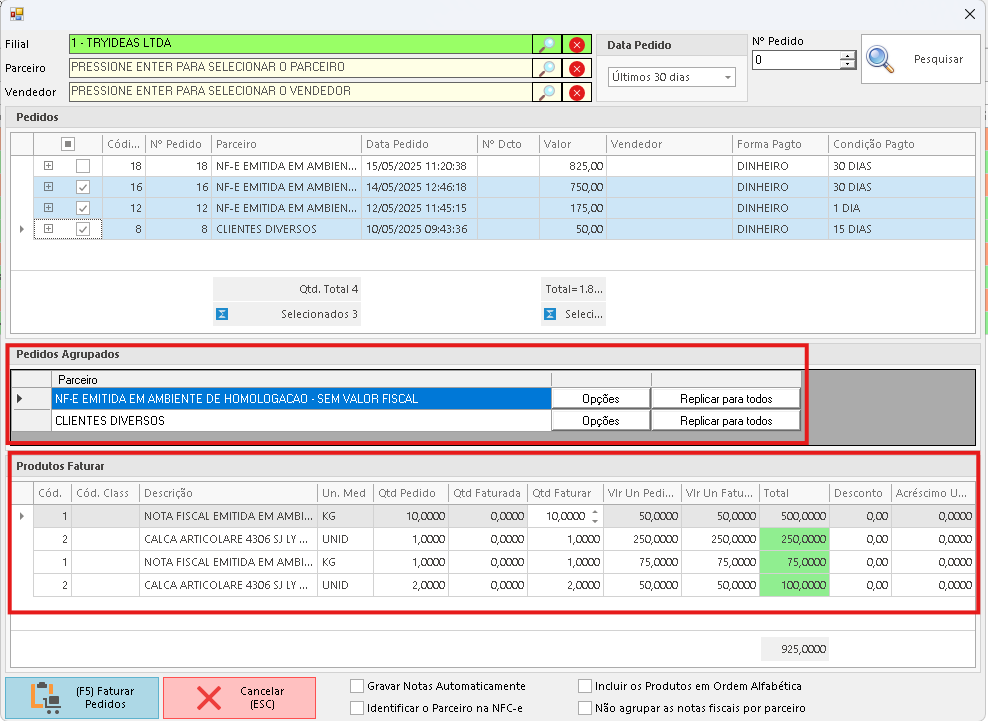Click the Qtd Faturar column header
988x721 pixels.
point(565,493)
